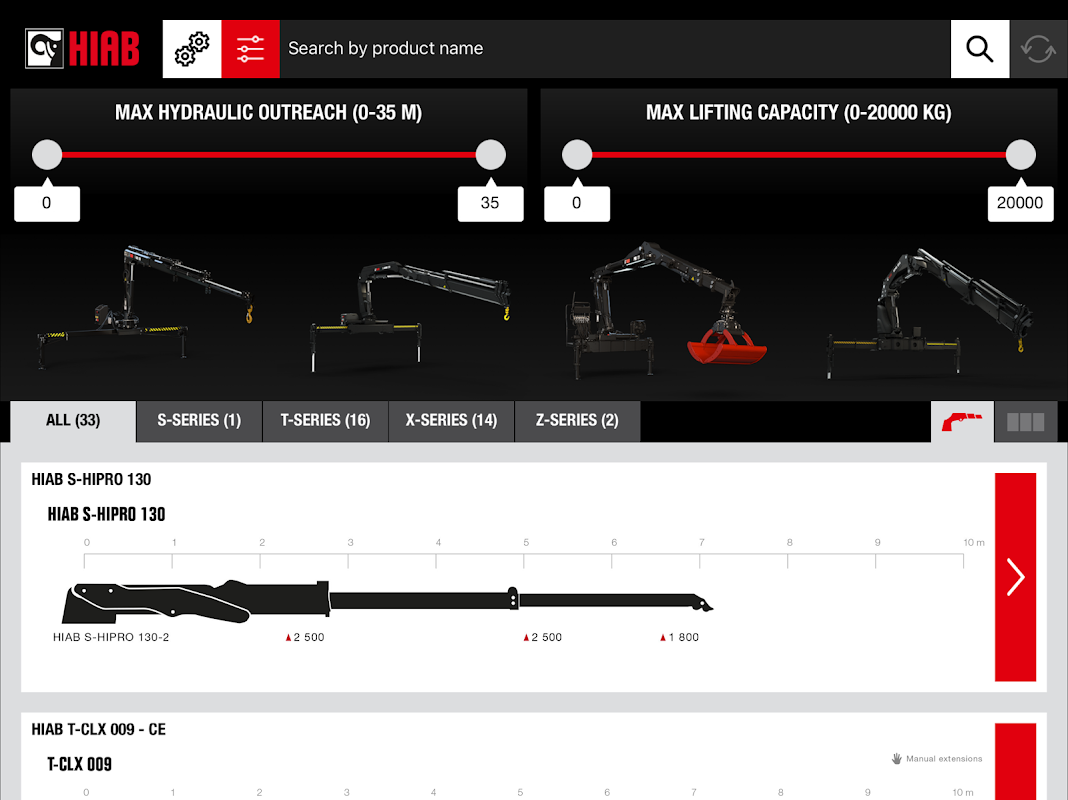Select the ALL (33) tab
Viewport: 1068px width, 800px height.
[x=73, y=421]
